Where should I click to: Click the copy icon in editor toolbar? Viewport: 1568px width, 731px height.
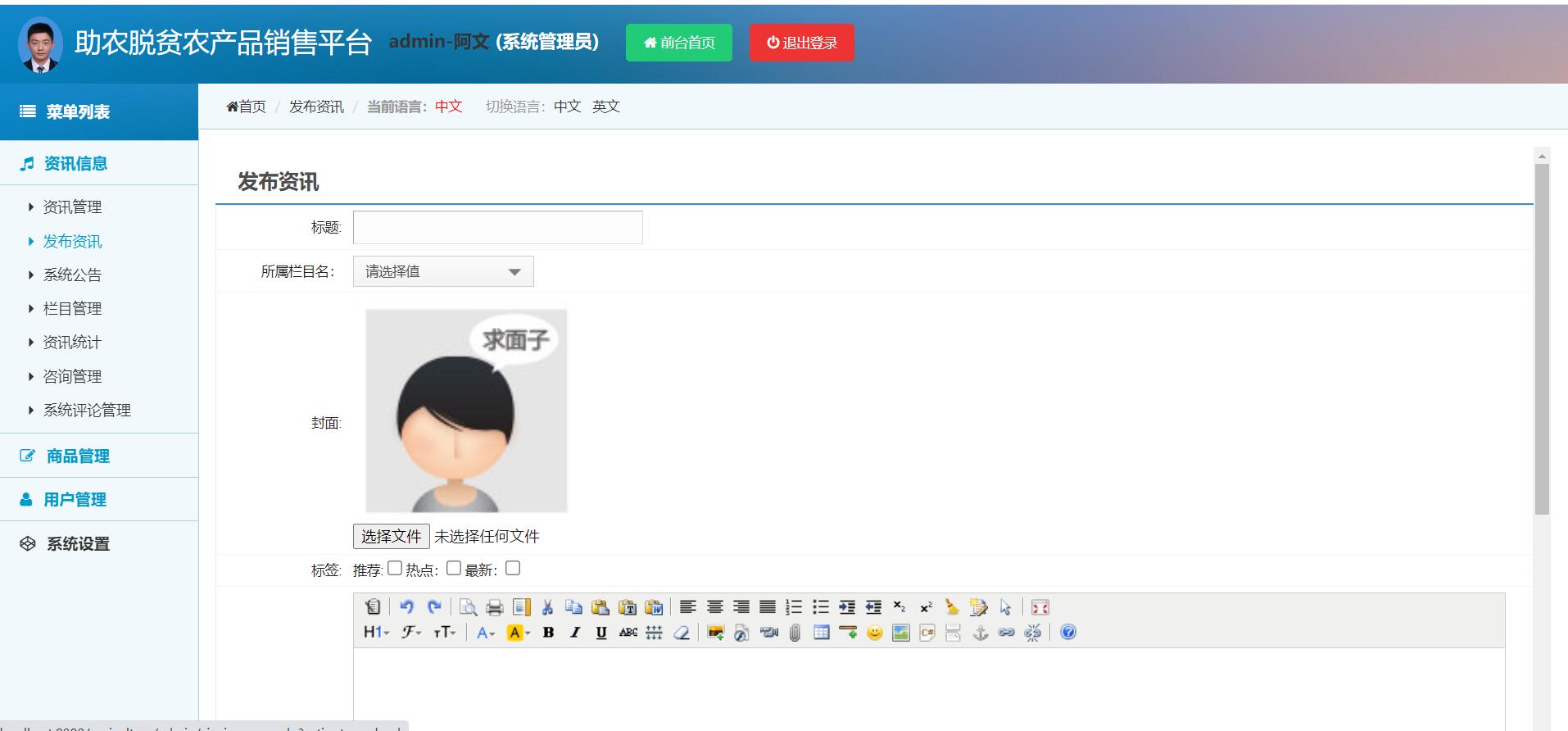574,607
